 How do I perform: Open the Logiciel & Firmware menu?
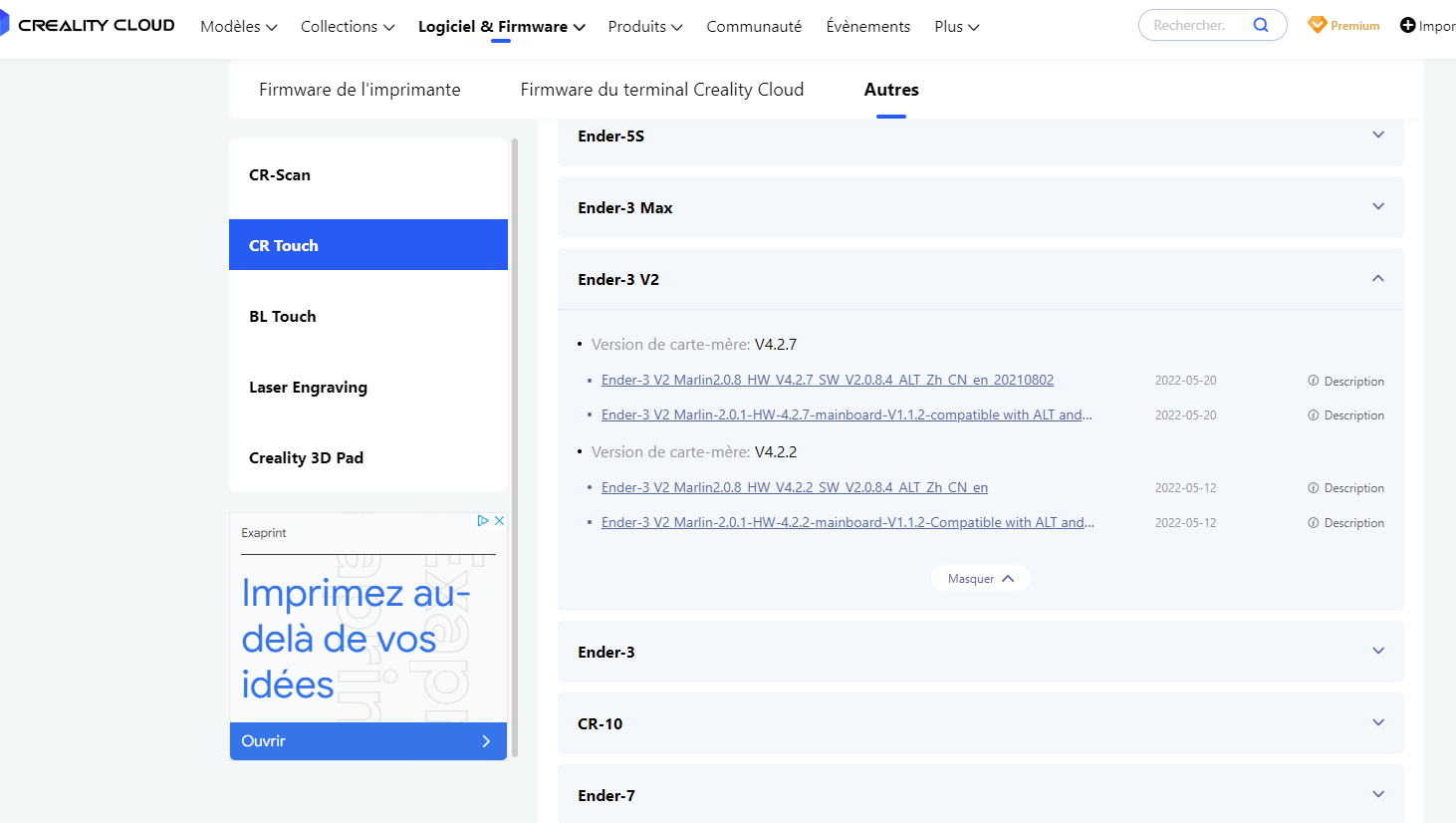(501, 27)
